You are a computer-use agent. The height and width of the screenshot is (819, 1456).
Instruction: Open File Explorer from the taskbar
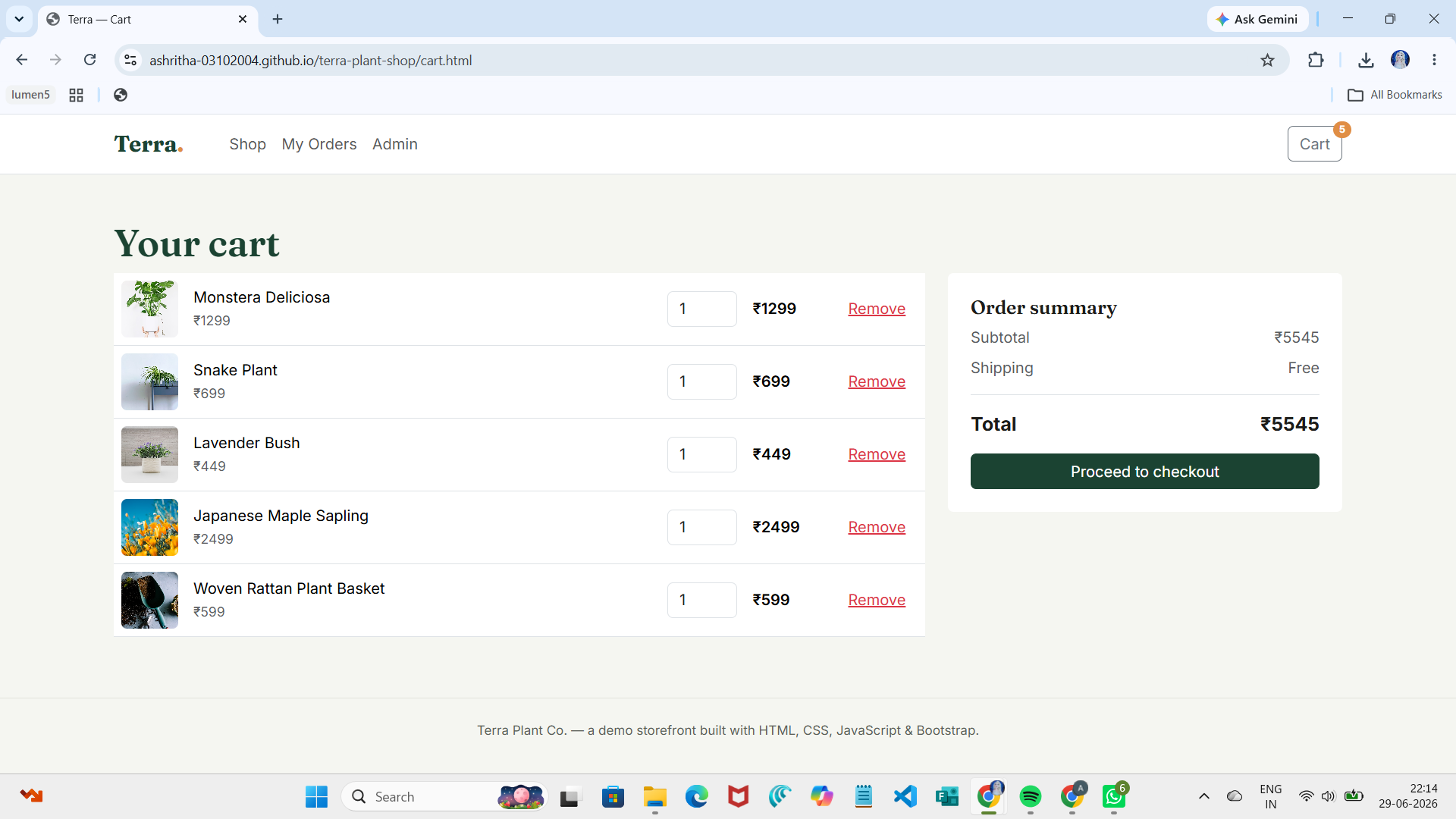pos(654,796)
